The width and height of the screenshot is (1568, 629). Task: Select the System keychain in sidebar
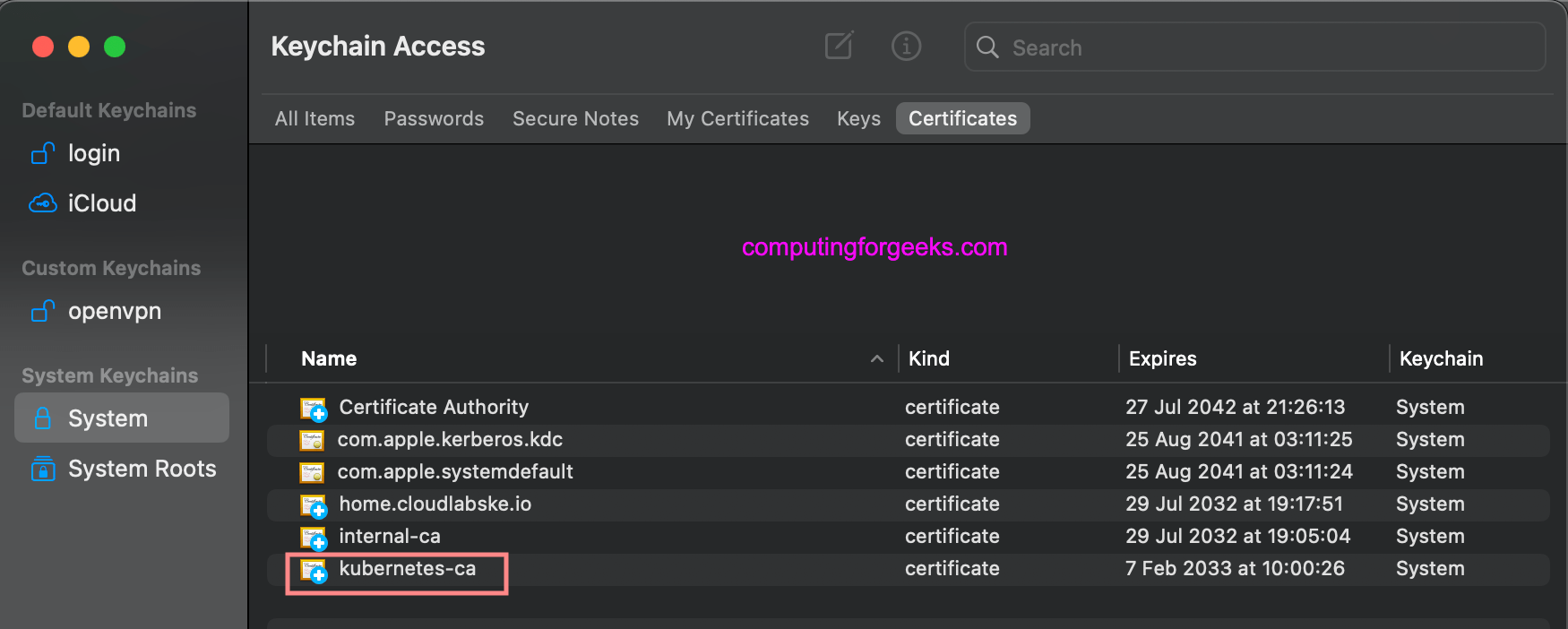point(122,418)
